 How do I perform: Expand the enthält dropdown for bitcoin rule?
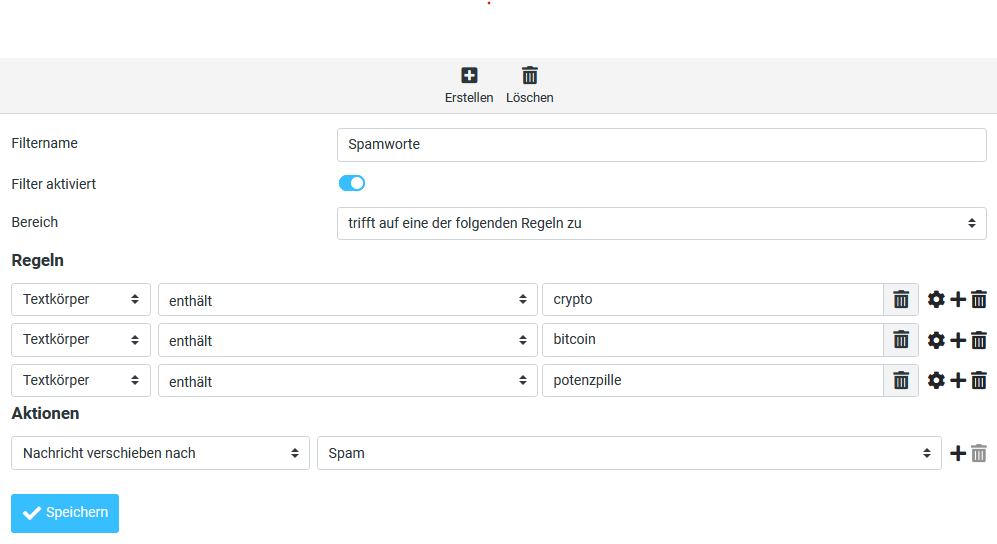[347, 340]
